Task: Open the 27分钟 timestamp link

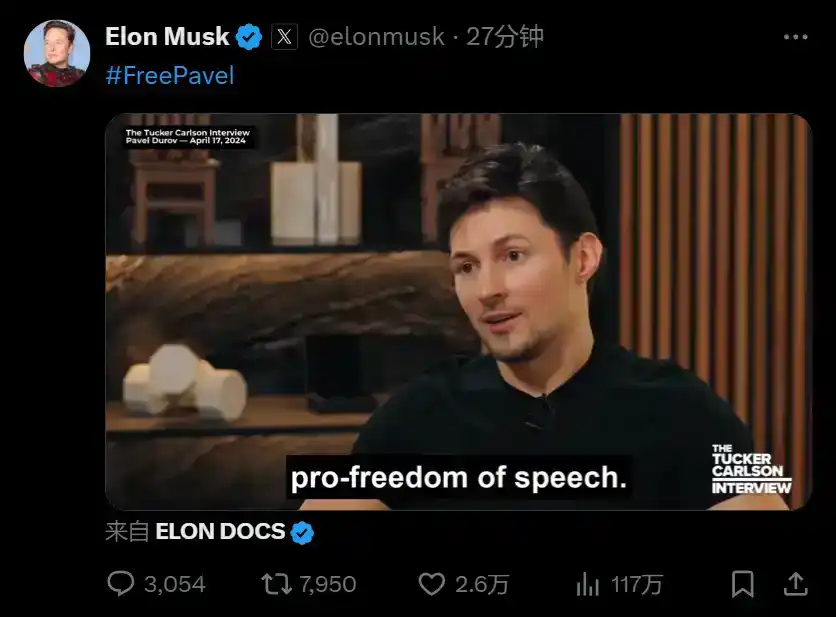Action: 505,37
